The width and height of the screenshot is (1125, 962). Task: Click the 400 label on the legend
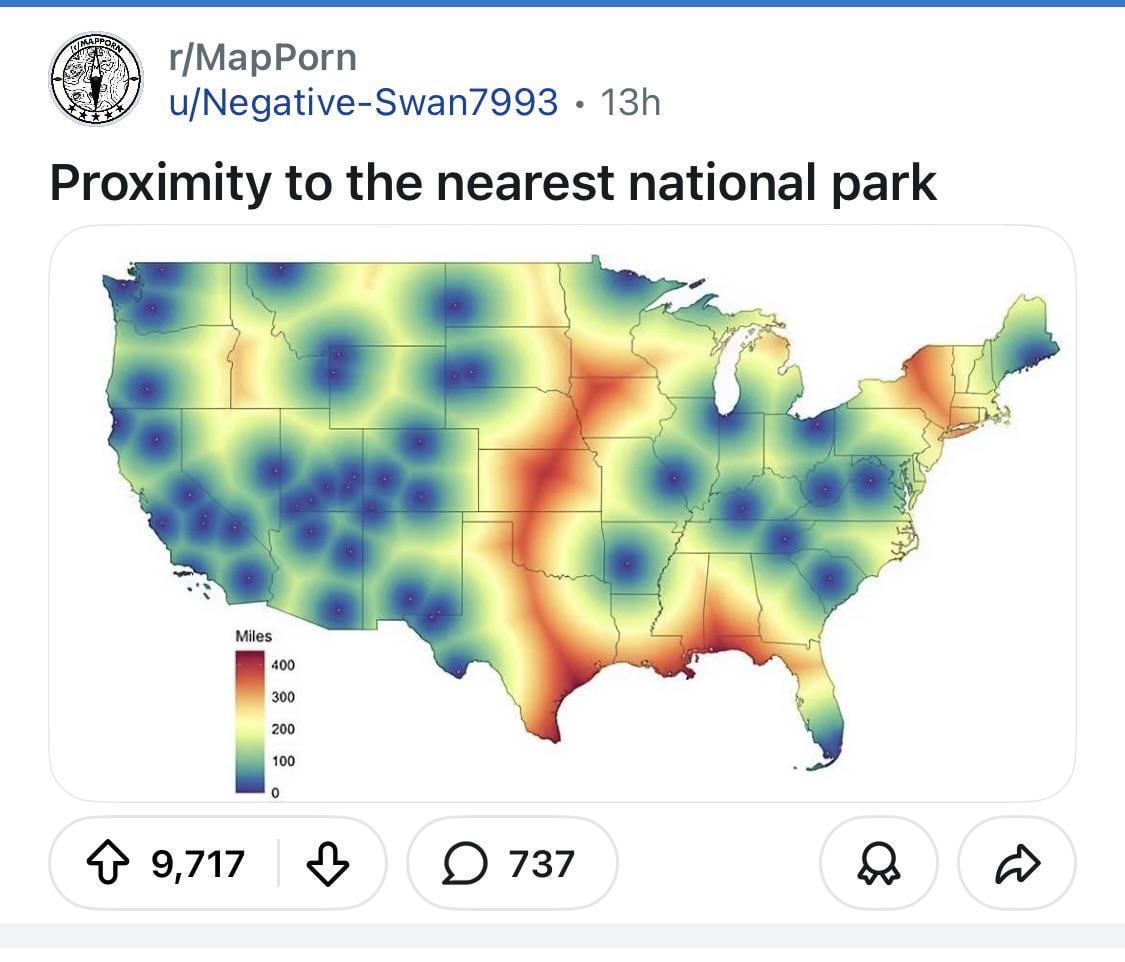click(283, 663)
